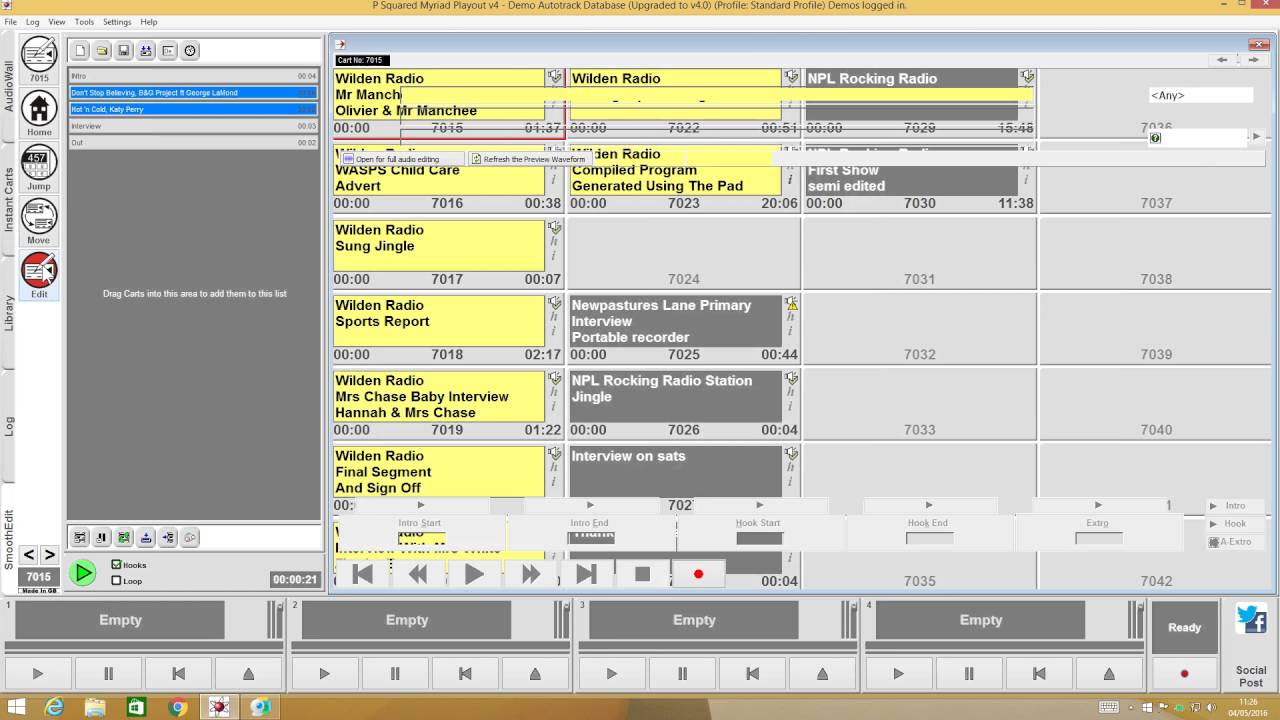
Task: Go to previous cart with left arrow
Action: click(x=28, y=555)
